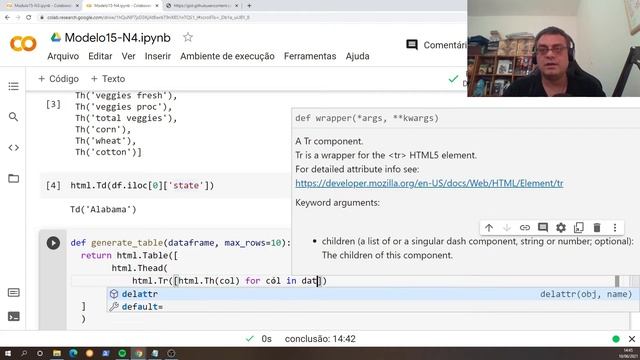Add a new code cell with + Código
This screenshot has width=640, height=360.
[58, 79]
